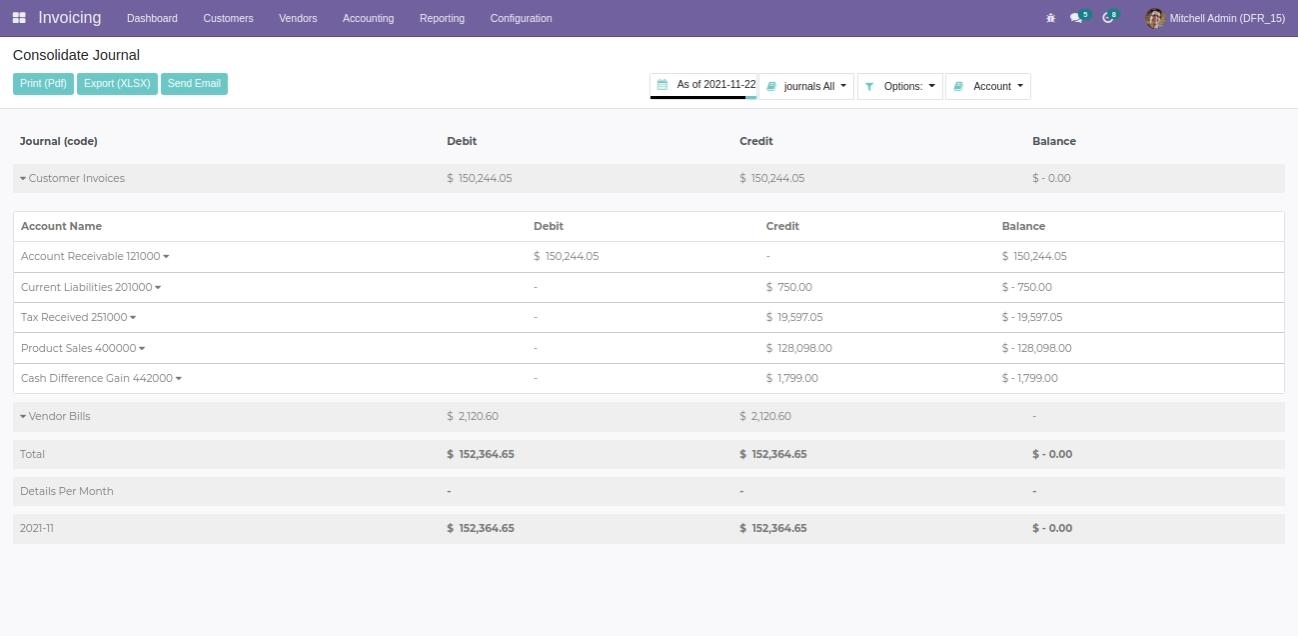
Task: Click the funnel icon beside Options
Action: click(x=869, y=87)
